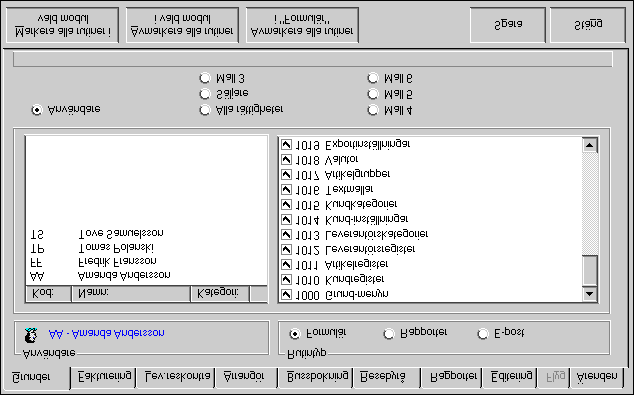Switch to the Fakturering tab
Image resolution: width=634 pixels, height=395 pixels.
(104, 377)
